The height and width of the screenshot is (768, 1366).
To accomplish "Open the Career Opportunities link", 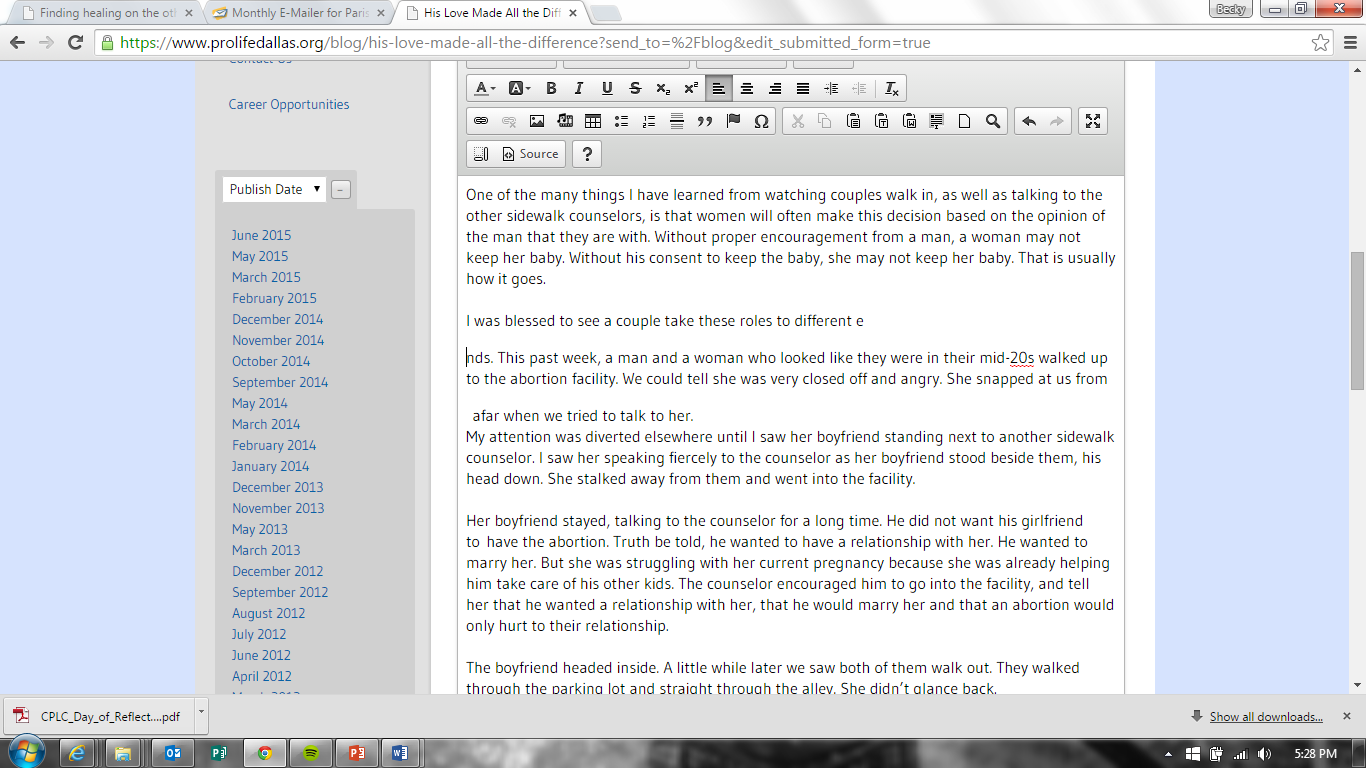I will (289, 104).
